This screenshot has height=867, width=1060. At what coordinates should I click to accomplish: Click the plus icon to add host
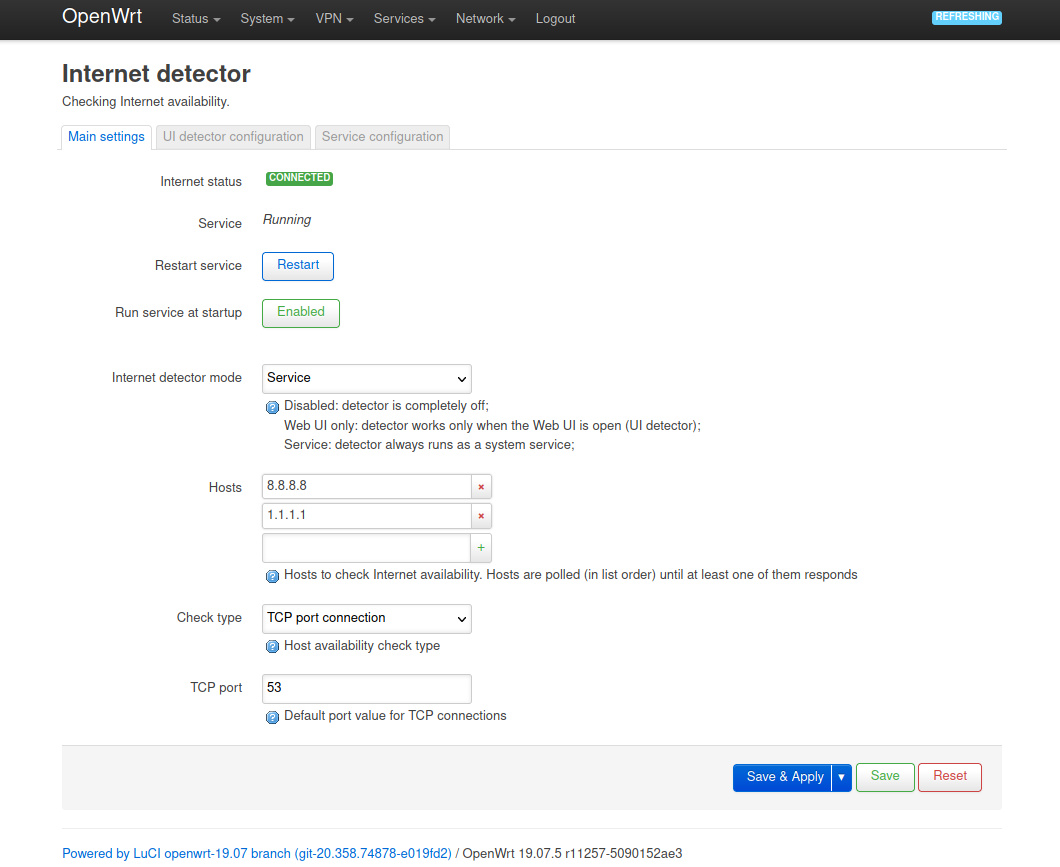(481, 548)
